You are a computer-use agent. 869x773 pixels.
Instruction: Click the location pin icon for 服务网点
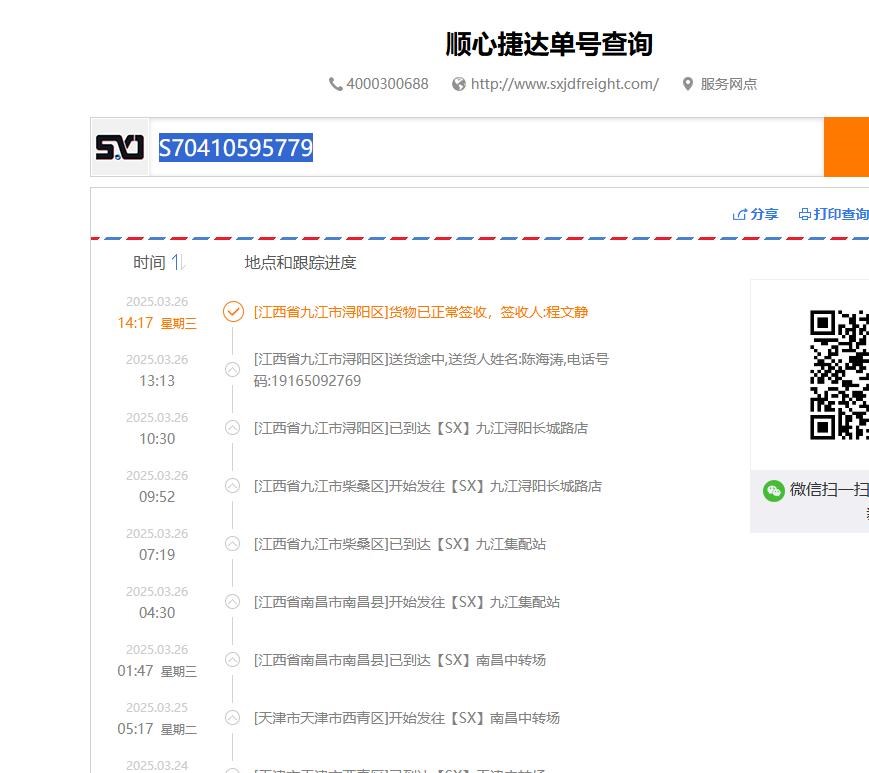coord(688,84)
